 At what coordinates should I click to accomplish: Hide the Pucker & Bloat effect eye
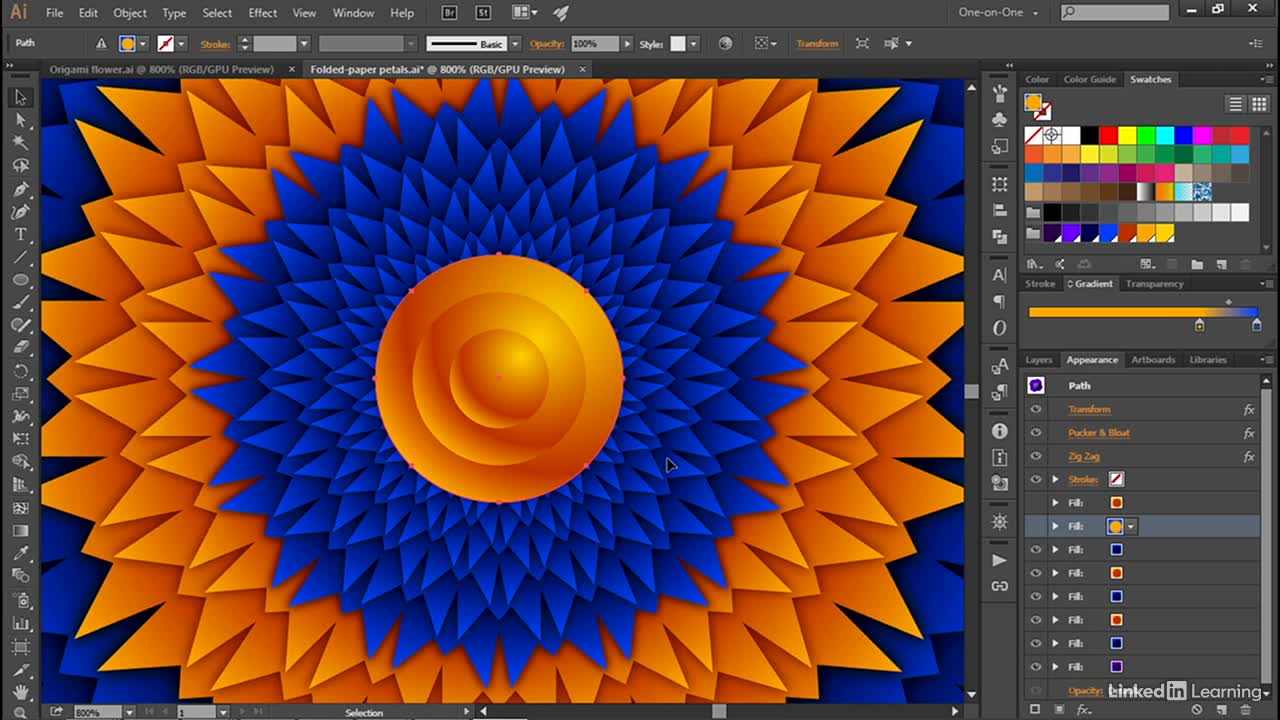pyautogui.click(x=1036, y=433)
